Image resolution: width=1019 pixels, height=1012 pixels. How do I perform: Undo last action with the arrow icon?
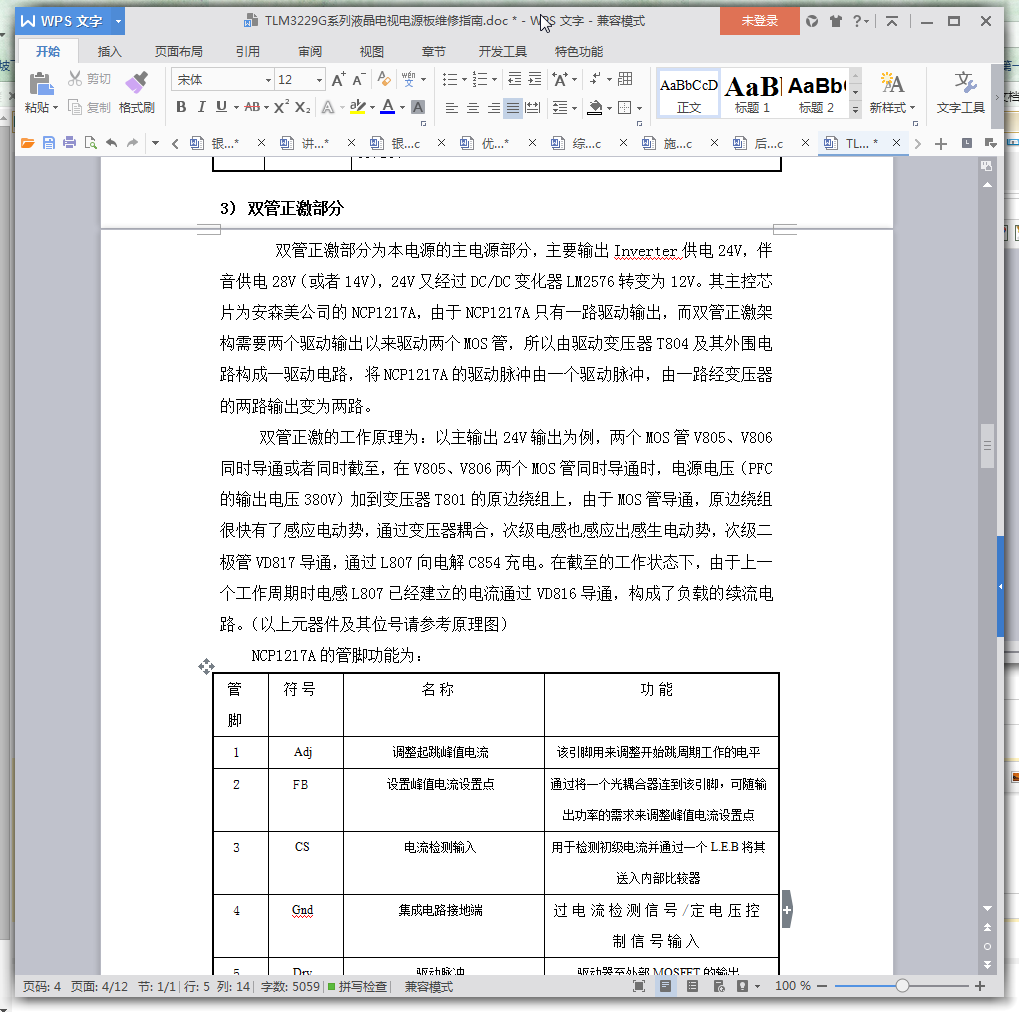click(x=112, y=143)
